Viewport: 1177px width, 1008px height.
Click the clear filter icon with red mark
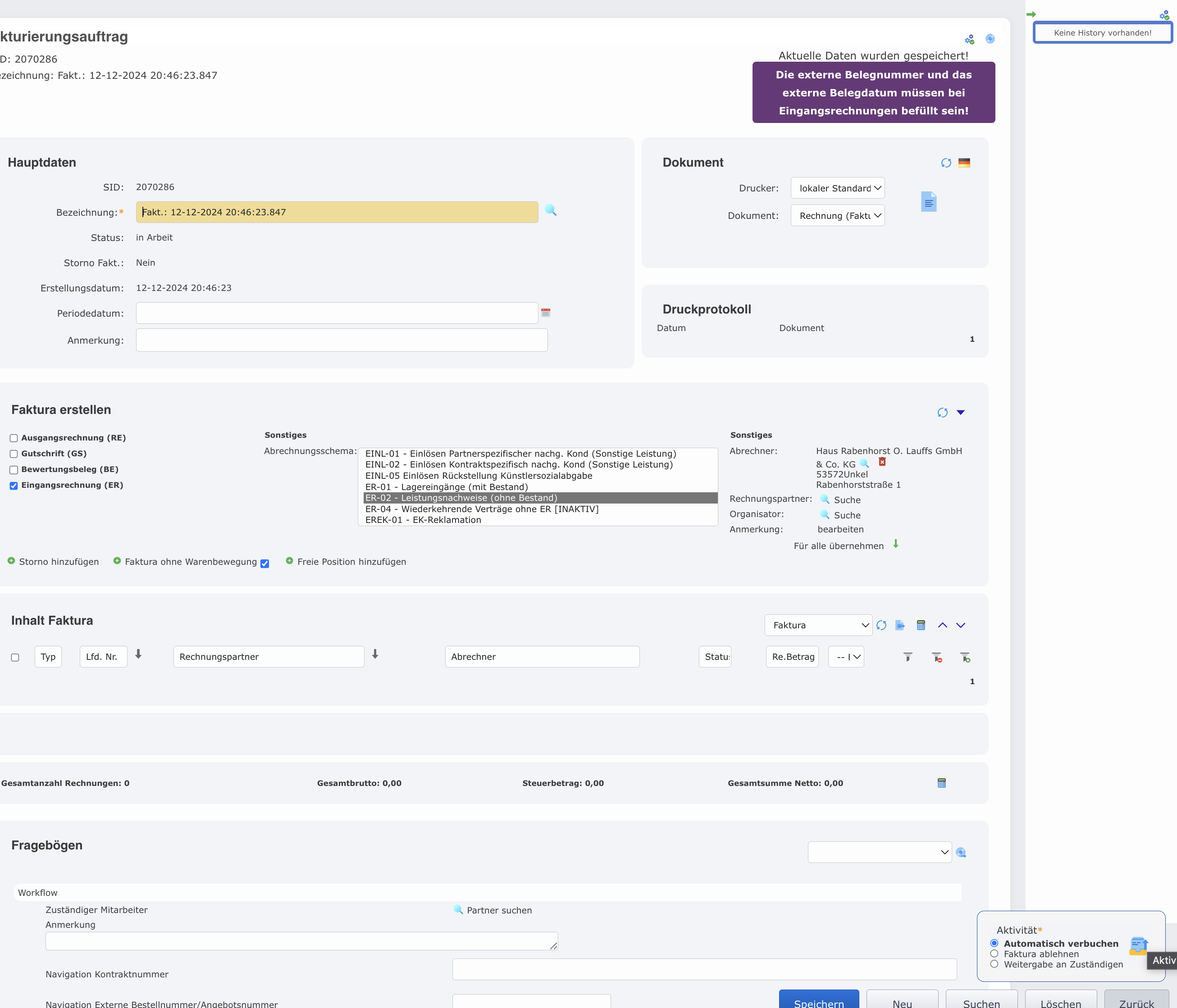coord(936,657)
